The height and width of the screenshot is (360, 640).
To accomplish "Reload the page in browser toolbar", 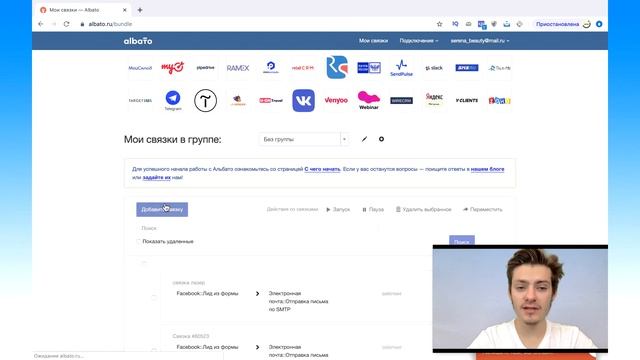I will pos(67,24).
